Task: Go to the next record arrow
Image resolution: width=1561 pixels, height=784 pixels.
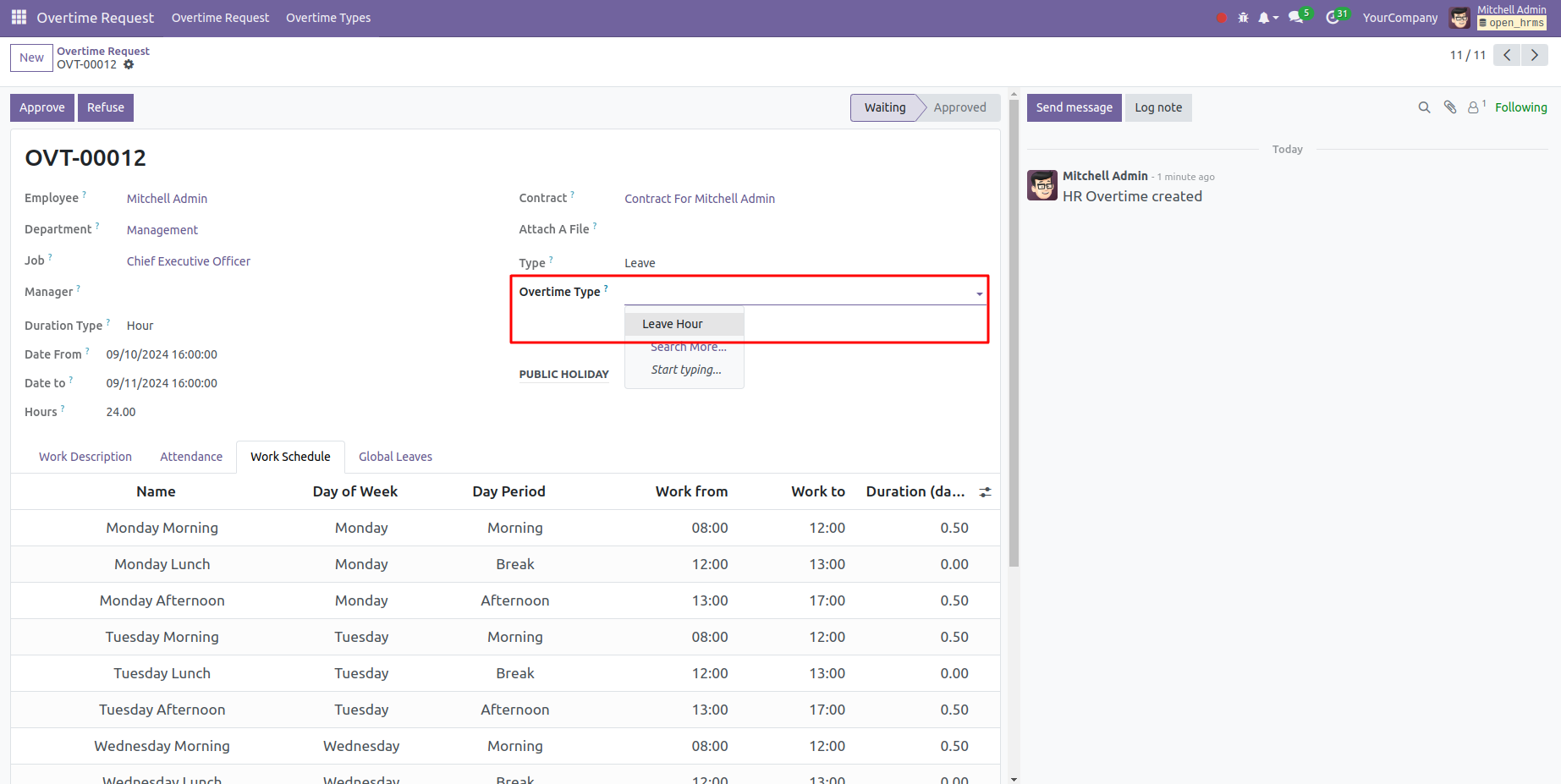Action: coord(1535,55)
